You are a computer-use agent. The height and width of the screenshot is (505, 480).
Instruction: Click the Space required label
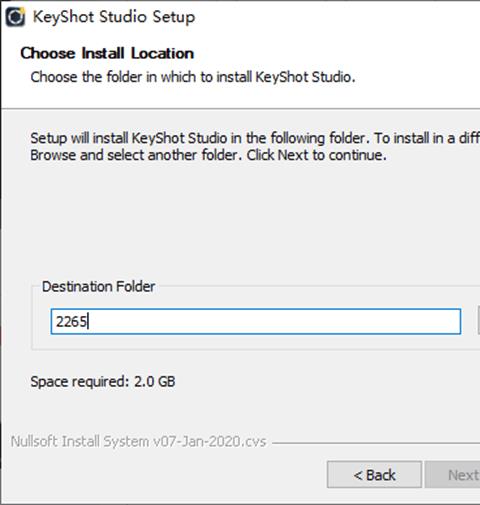click(x=79, y=382)
